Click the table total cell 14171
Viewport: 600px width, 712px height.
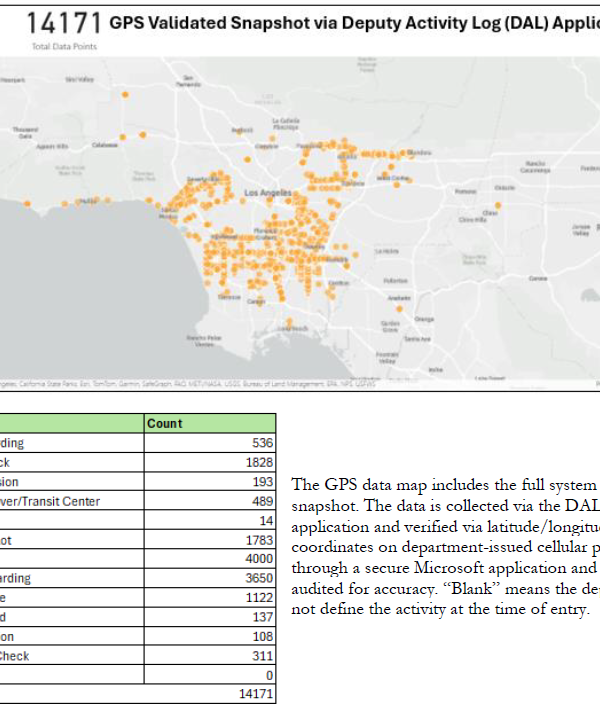click(x=210, y=693)
